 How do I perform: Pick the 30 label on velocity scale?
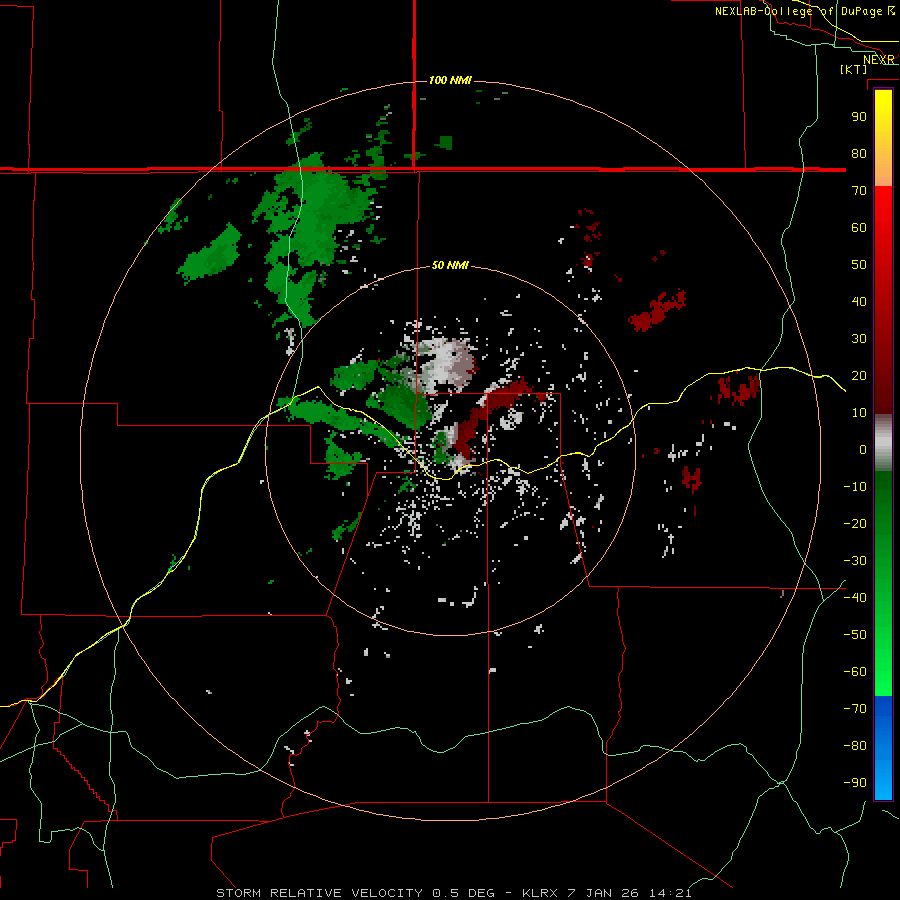(x=859, y=339)
